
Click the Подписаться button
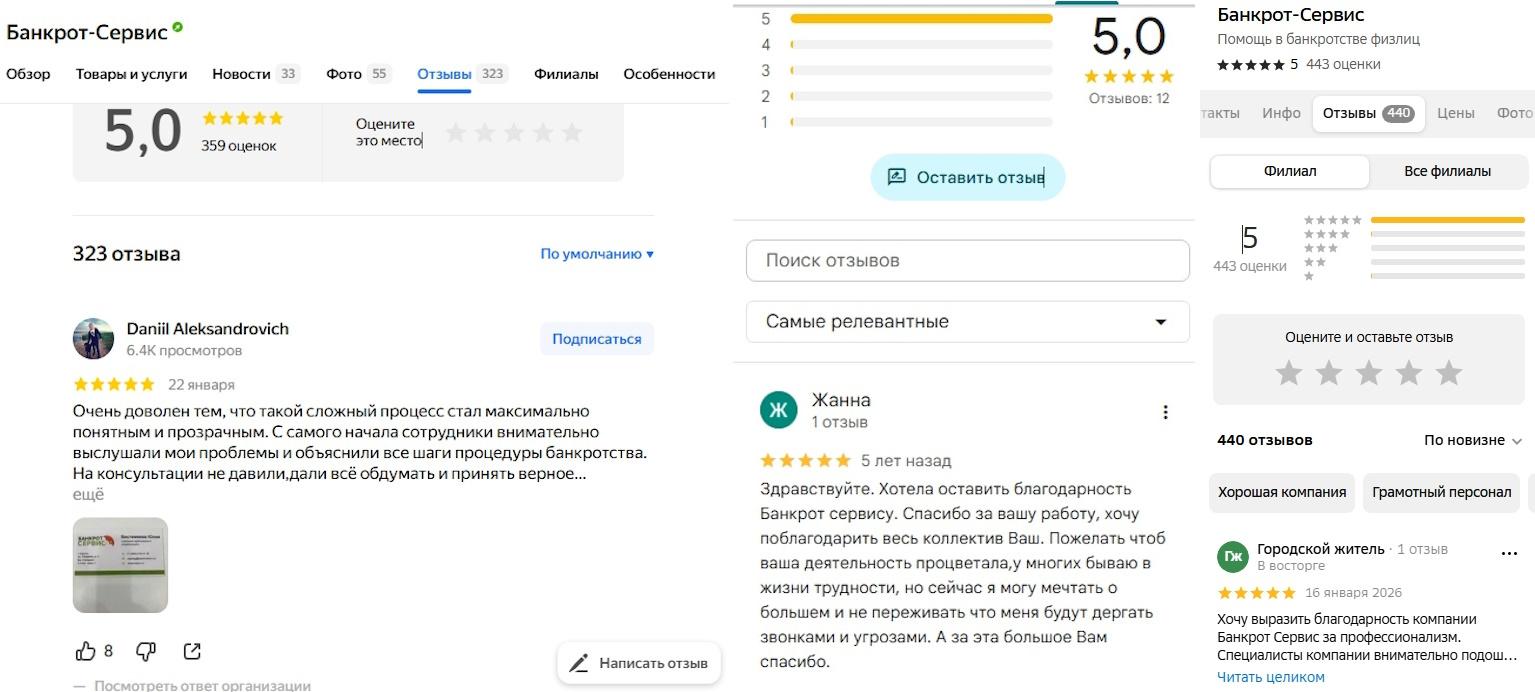point(597,339)
